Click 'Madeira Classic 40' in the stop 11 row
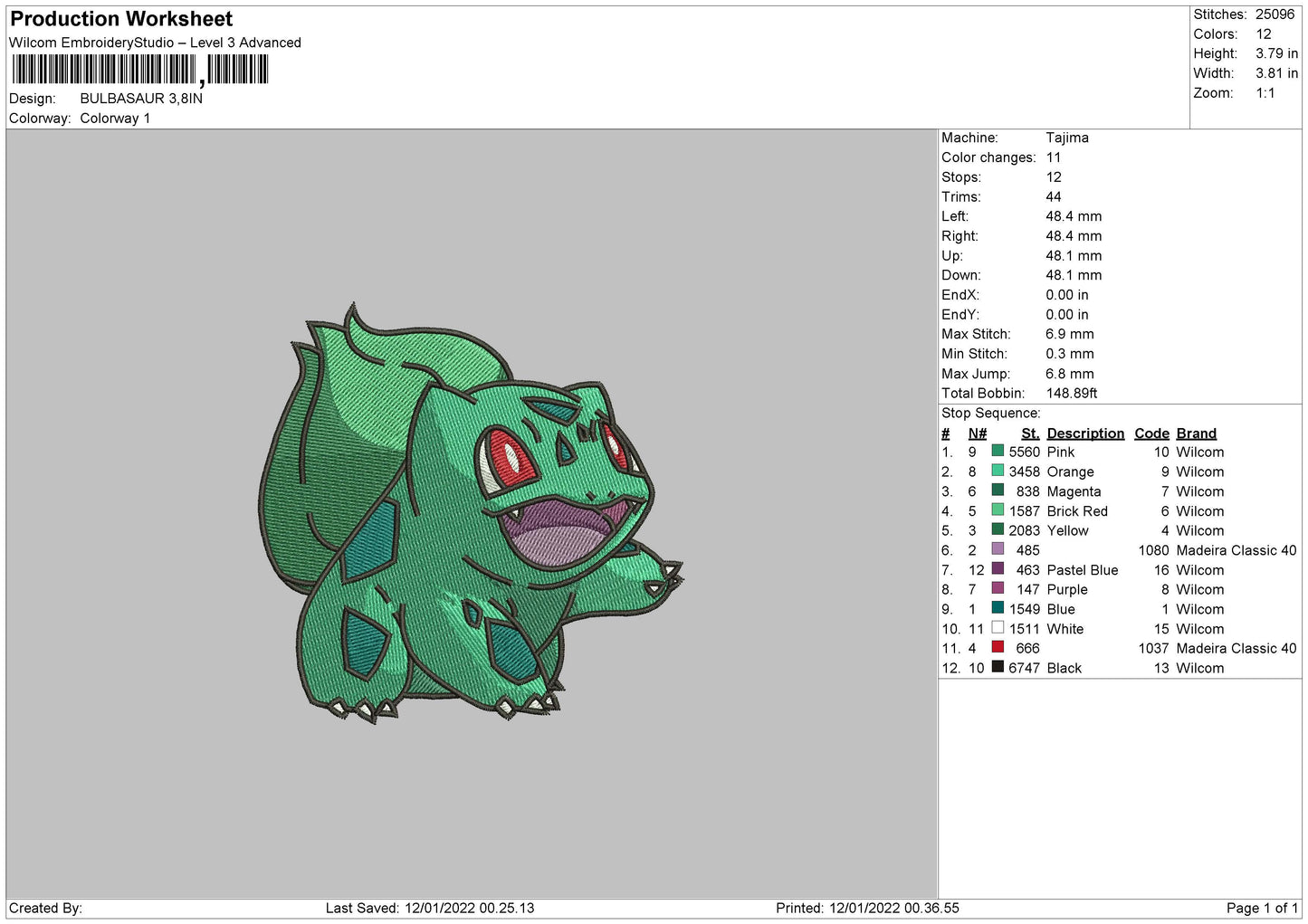1308x924 pixels. pos(1236,648)
